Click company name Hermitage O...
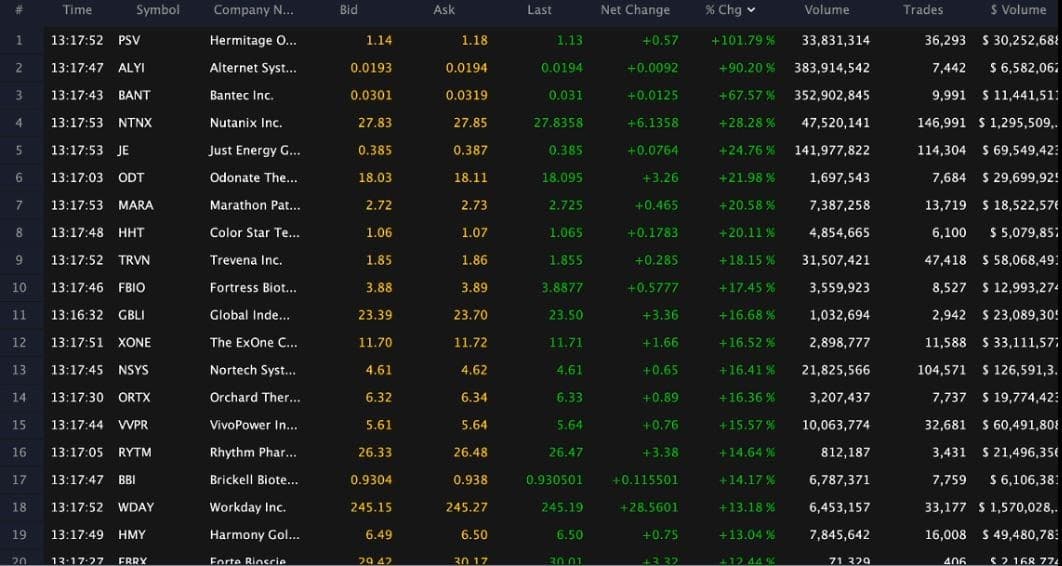1062x566 pixels. pos(253,41)
